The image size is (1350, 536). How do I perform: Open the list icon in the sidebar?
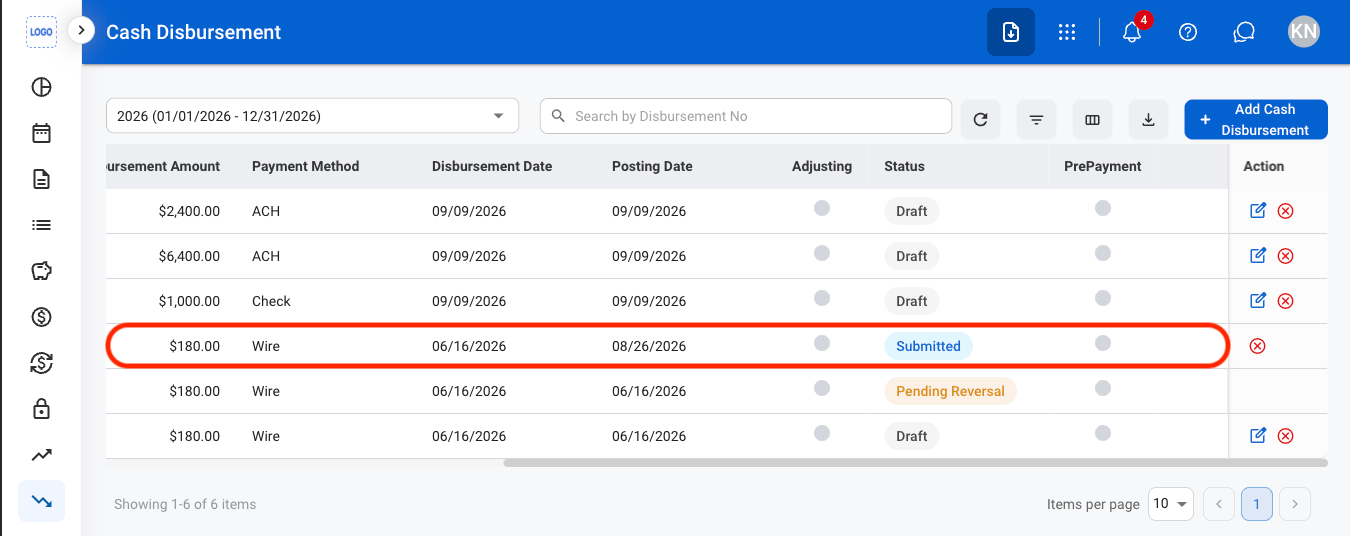click(41, 225)
